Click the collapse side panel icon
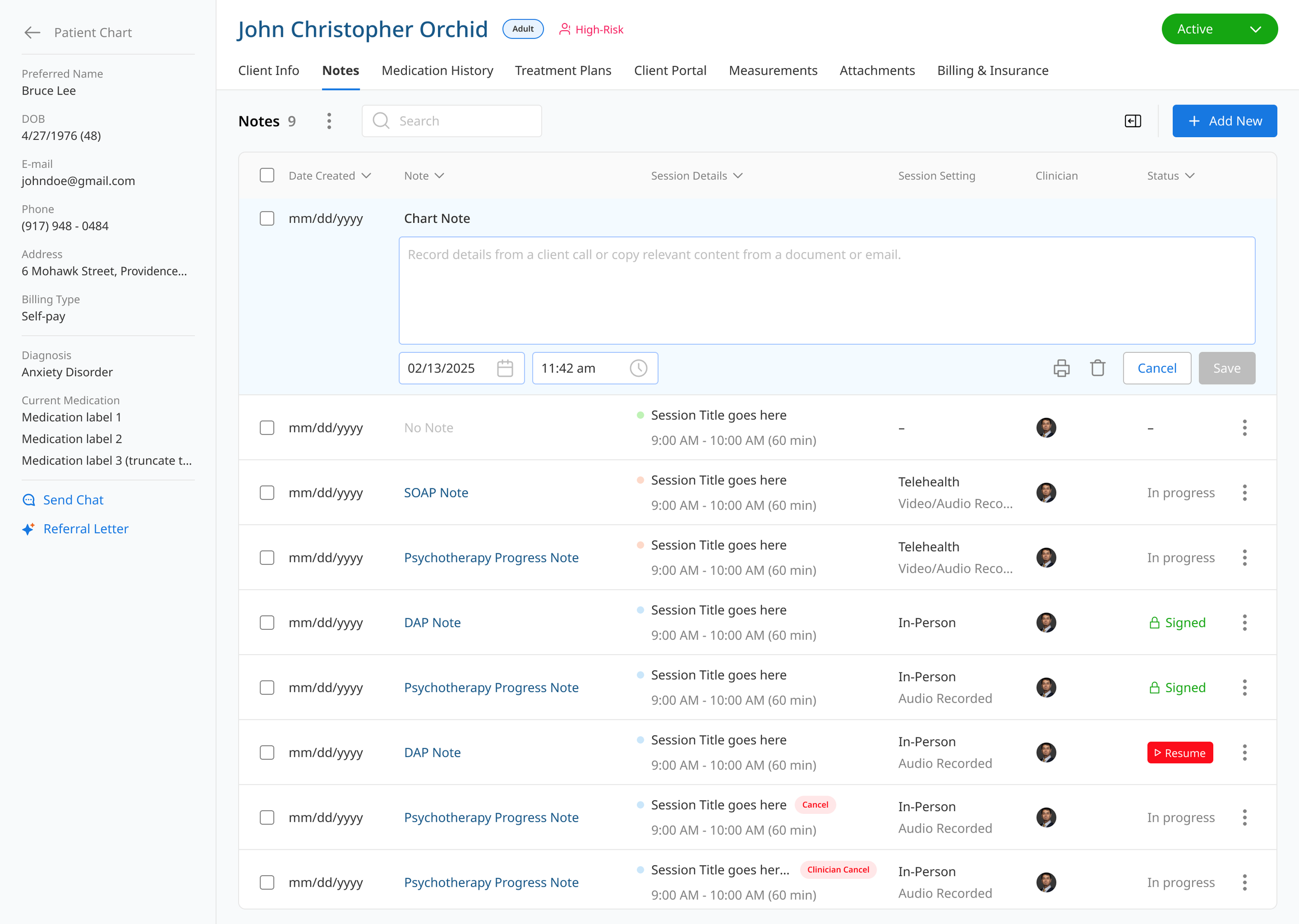 pos(1132,121)
